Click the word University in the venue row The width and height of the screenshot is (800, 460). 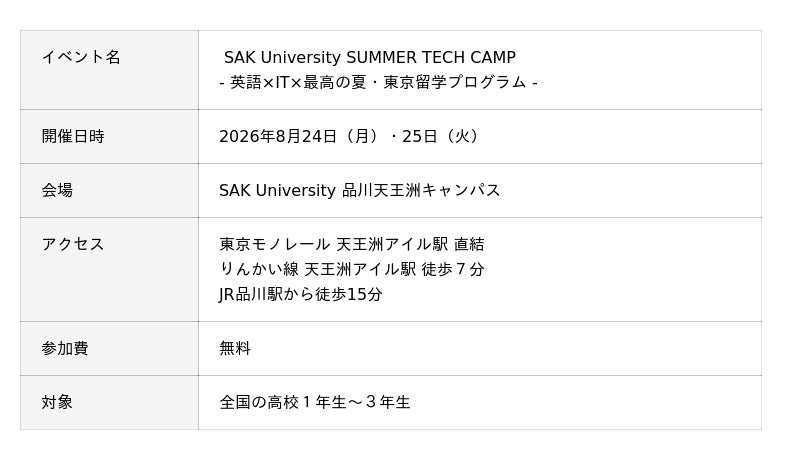(x=295, y=191)
